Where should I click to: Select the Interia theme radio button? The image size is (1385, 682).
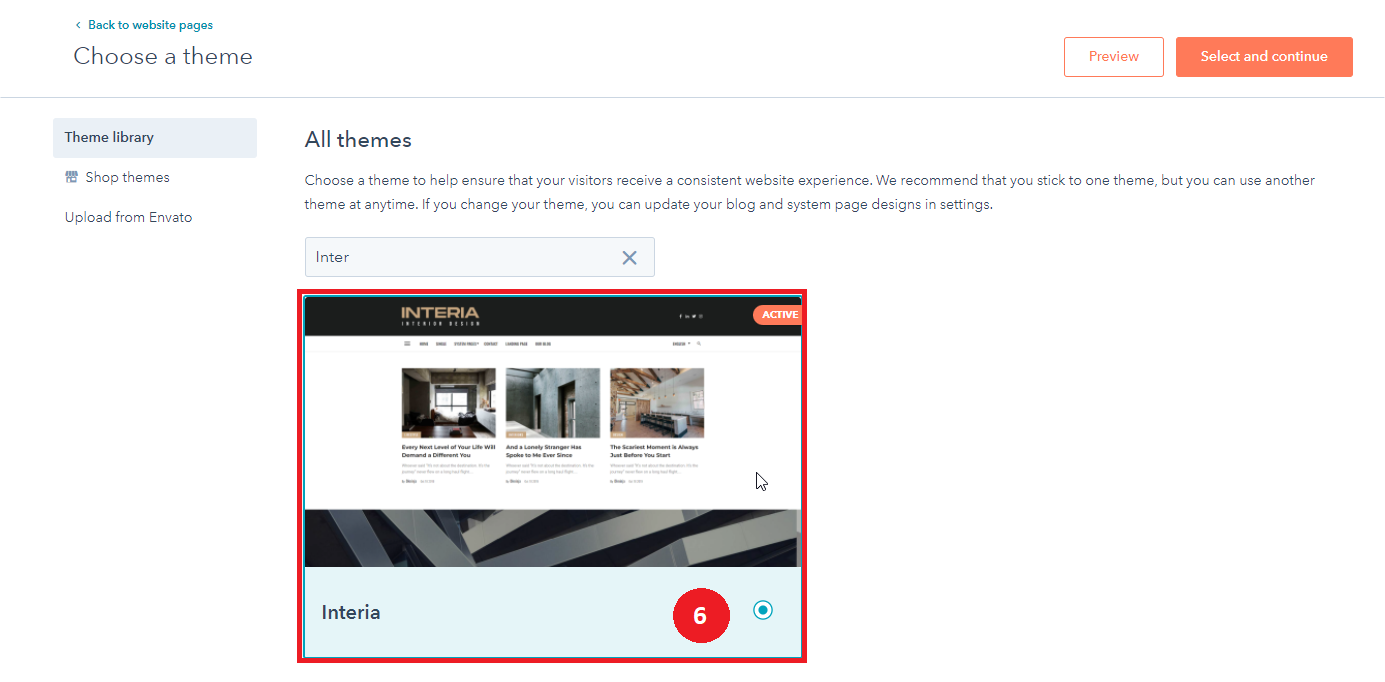coord(763,610)
